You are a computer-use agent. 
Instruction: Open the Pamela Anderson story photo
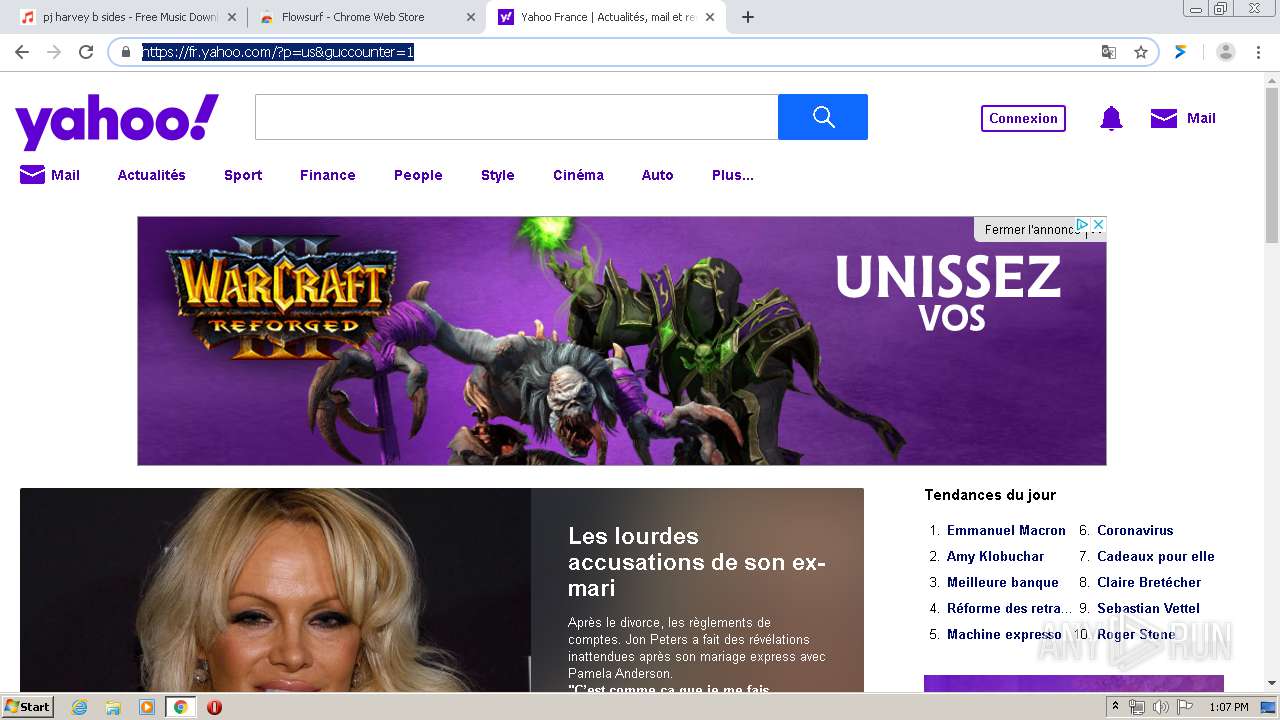pos(275,590)
